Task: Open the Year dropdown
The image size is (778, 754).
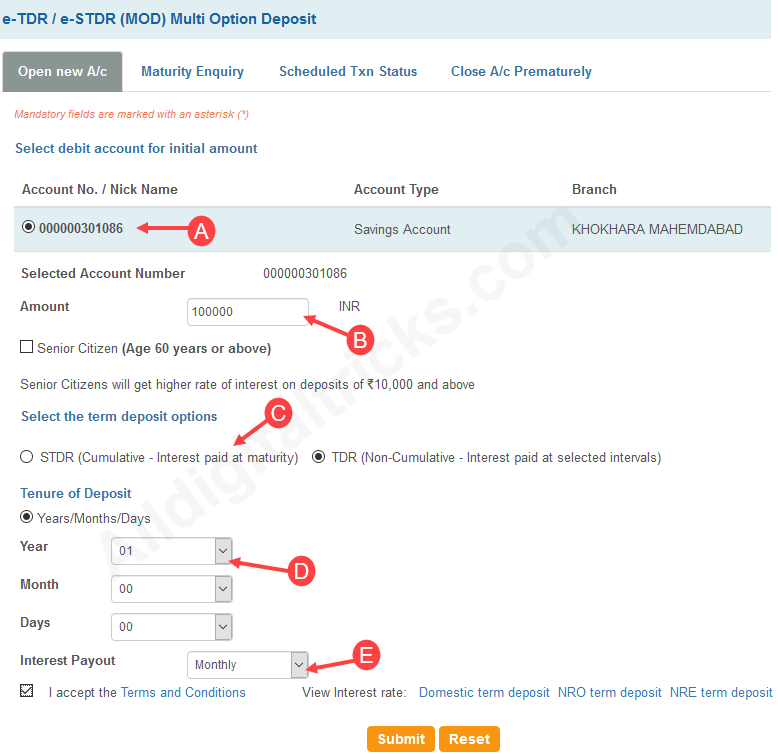Action: (x=172, y=551)
